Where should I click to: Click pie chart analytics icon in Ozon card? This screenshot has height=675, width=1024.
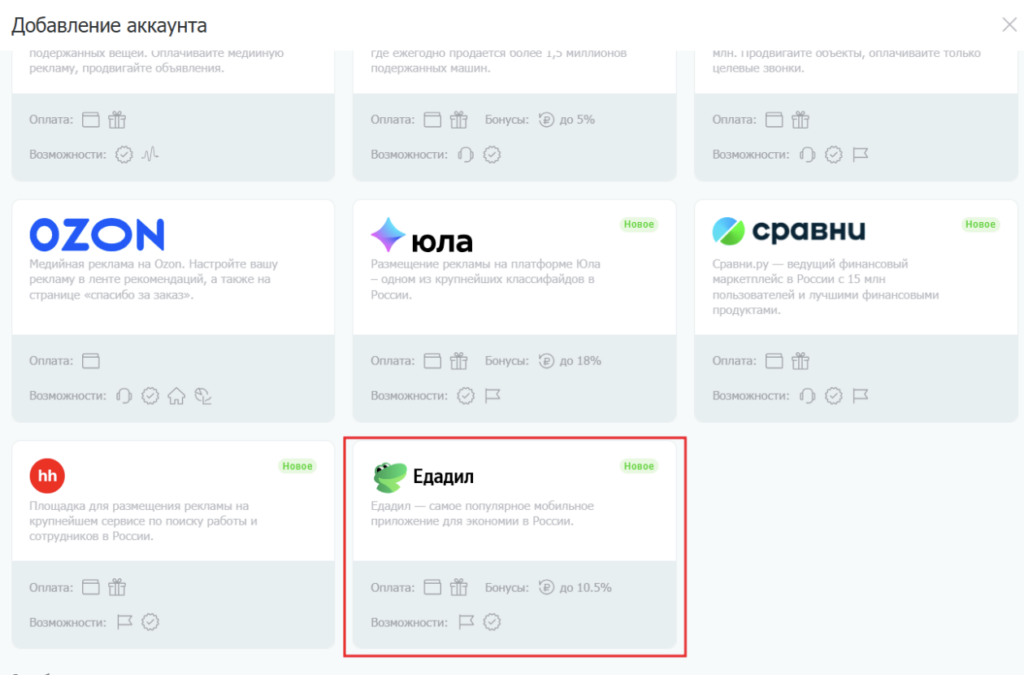[203, 396]
